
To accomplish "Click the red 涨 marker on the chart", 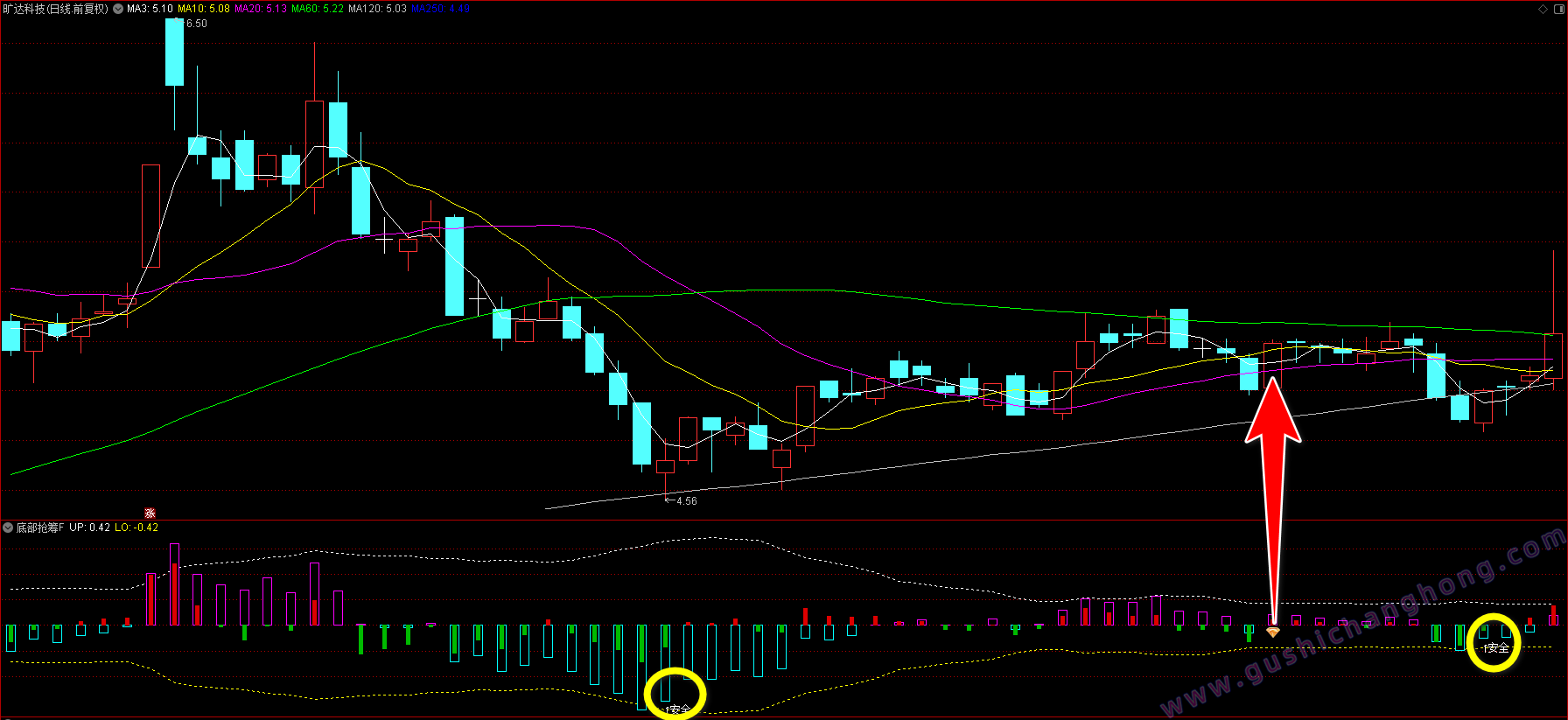I will 150,514.
